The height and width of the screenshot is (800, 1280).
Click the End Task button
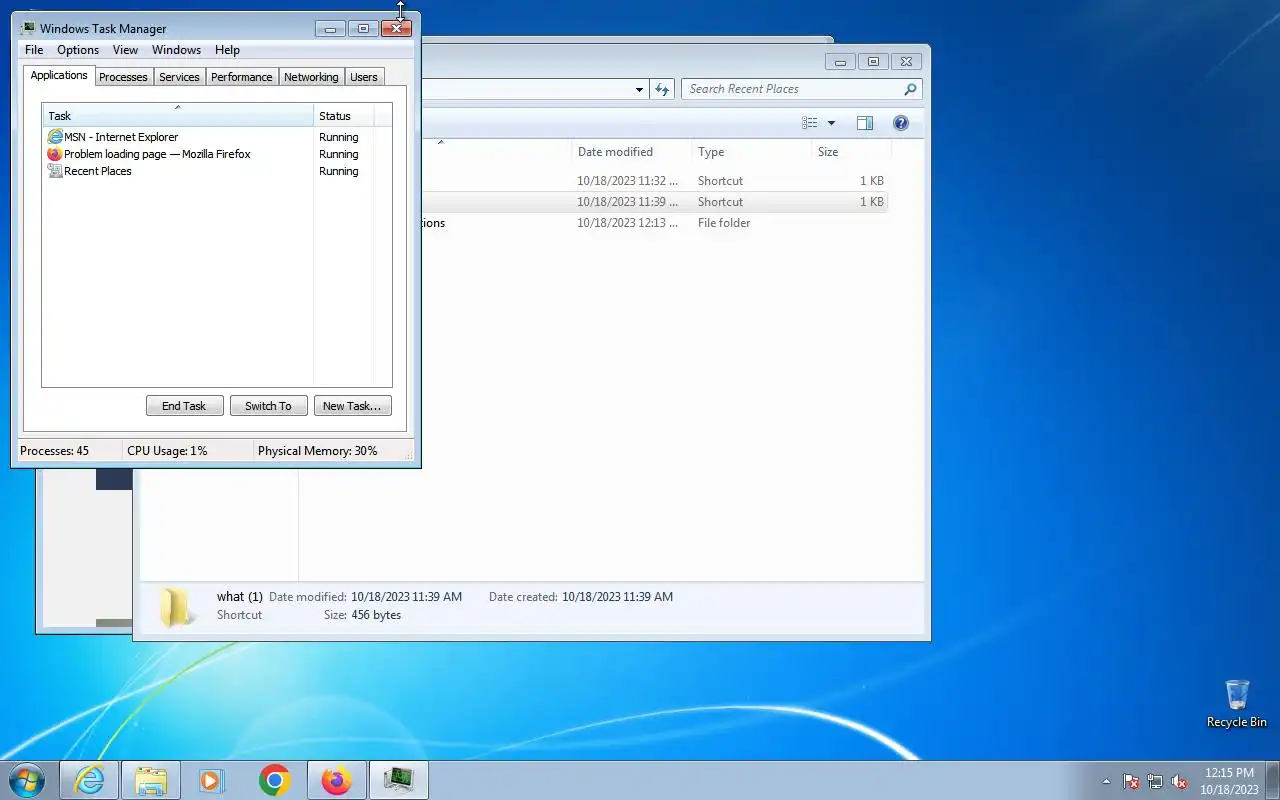click(x=184, y=406)
